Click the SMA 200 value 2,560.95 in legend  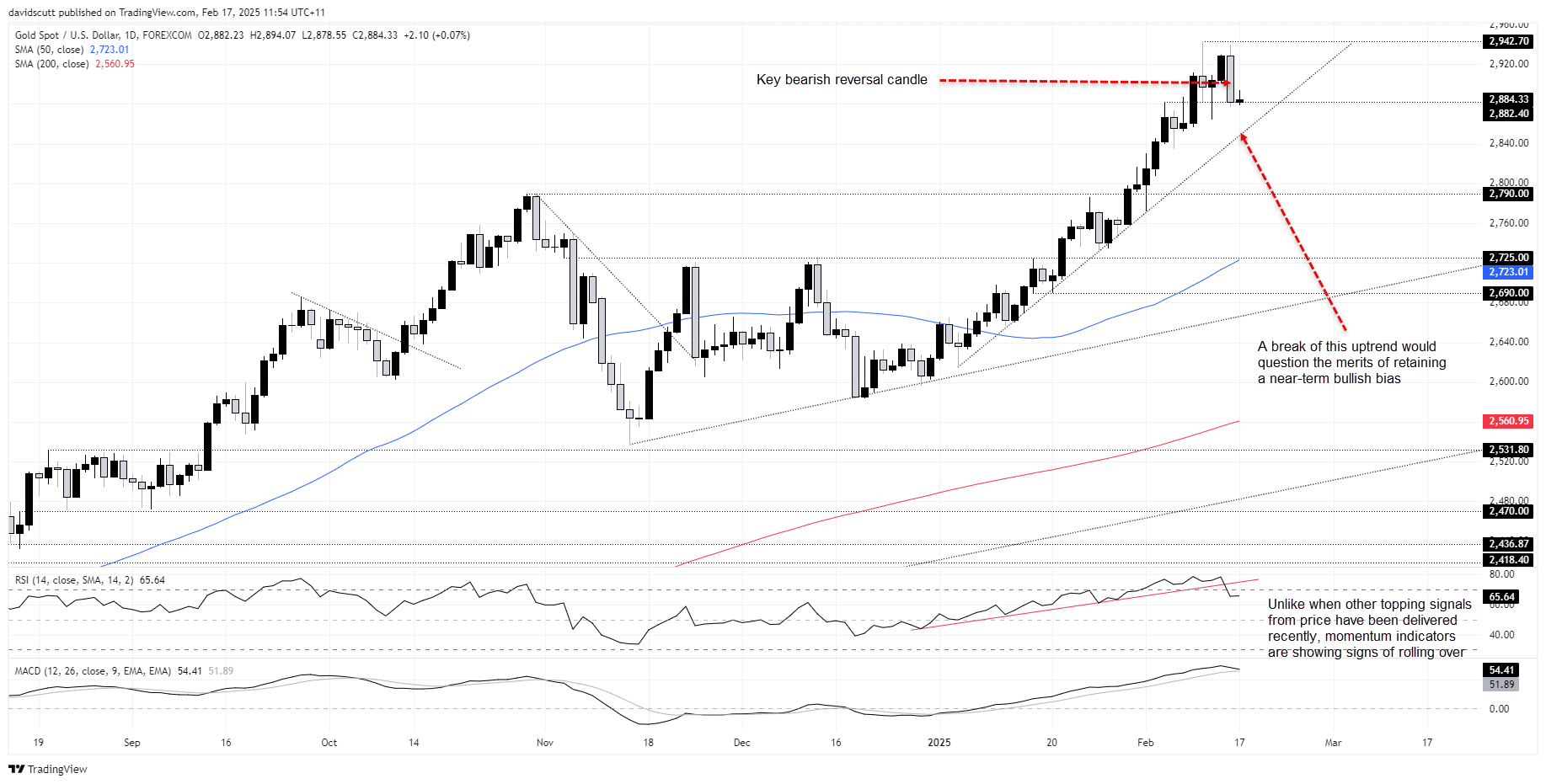point(115,64)
